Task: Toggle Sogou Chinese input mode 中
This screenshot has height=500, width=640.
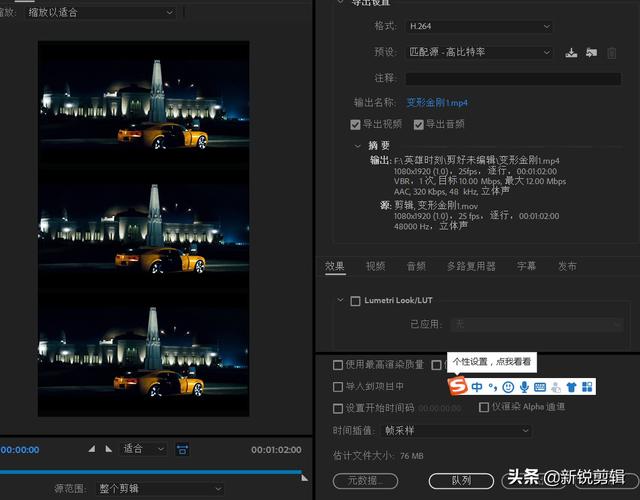Action: click(477, 387)
